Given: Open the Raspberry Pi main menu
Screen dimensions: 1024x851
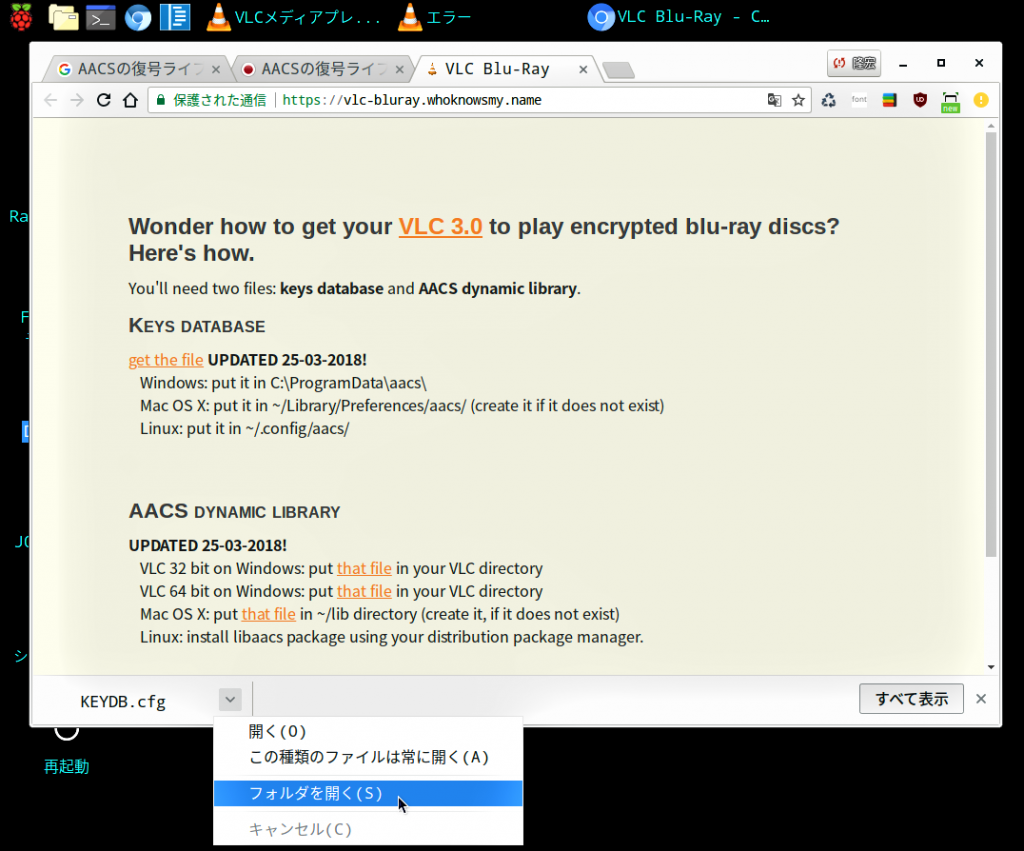Looking at the screenshot, I should (x=20, y=16).
